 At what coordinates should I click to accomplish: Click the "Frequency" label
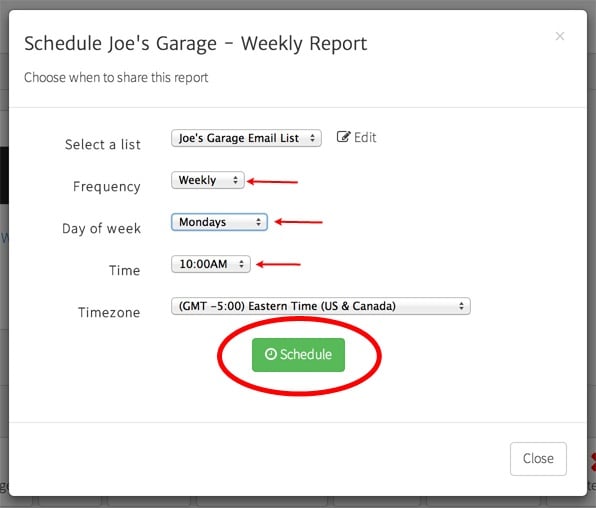click(107, 187)
